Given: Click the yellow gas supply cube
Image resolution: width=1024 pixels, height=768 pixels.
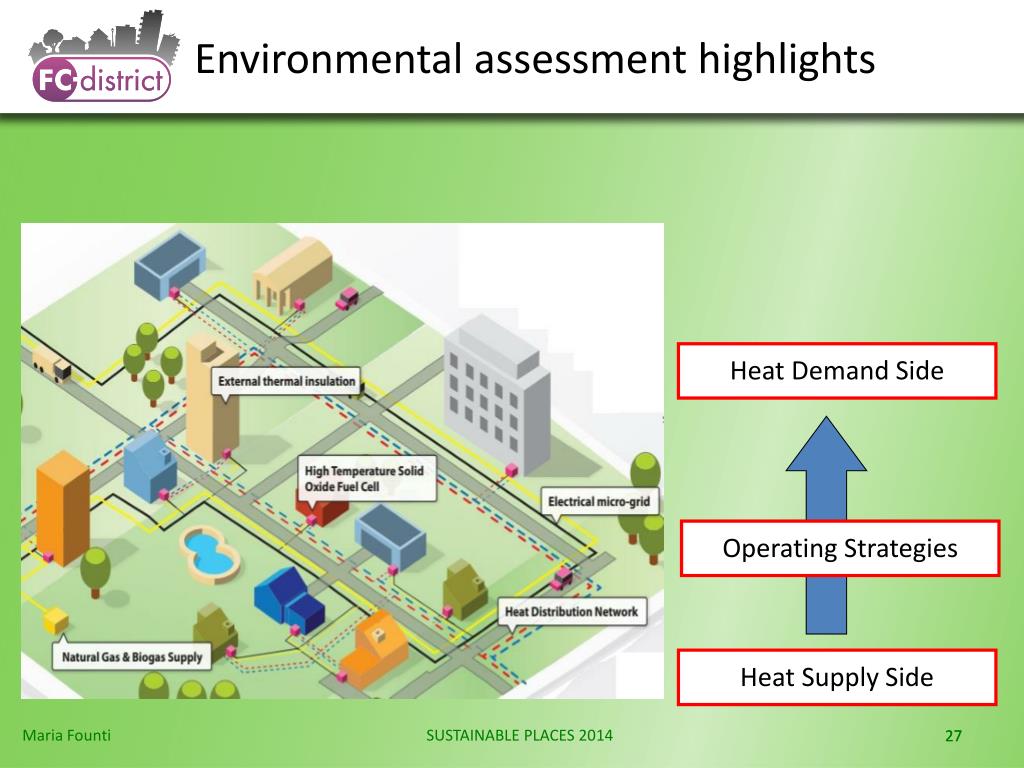Looking at the screenshot, I should pos(56,620).
